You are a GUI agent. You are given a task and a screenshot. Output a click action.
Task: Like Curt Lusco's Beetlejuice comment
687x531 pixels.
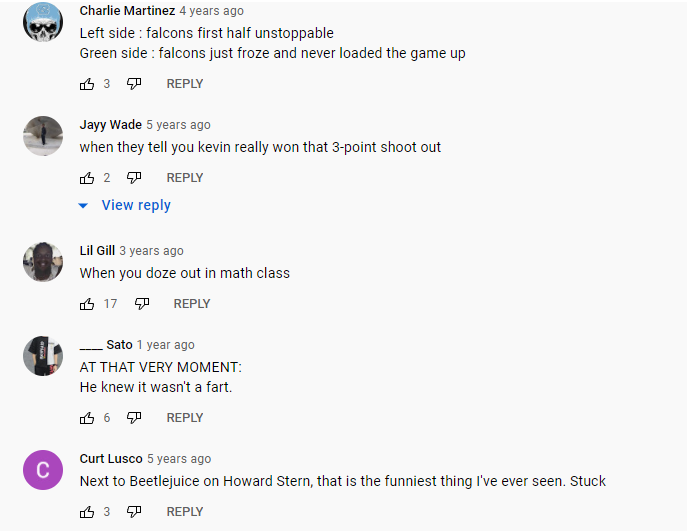click(x=87, y=512)
